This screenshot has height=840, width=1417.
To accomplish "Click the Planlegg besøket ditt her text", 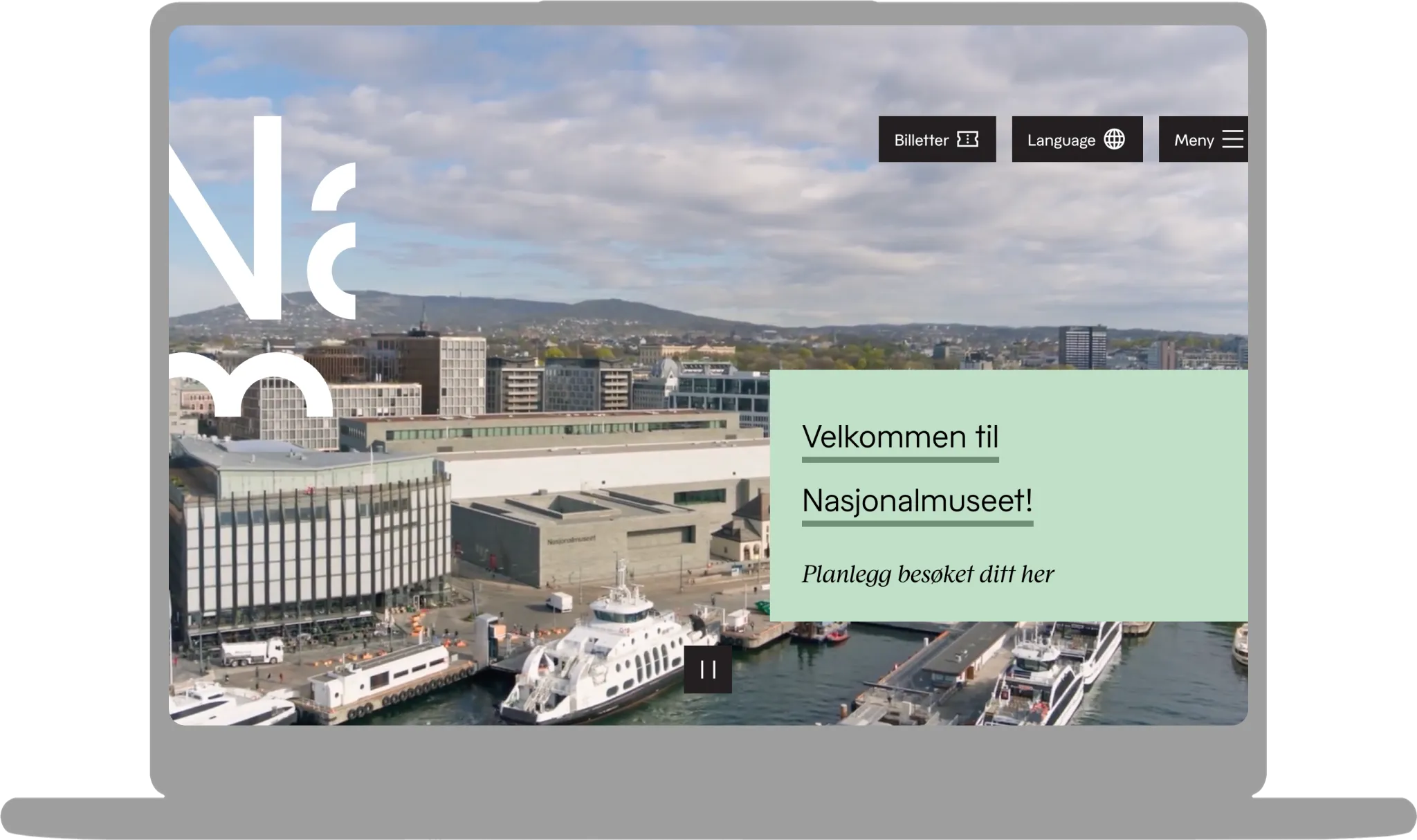I will tap(928, 574).
